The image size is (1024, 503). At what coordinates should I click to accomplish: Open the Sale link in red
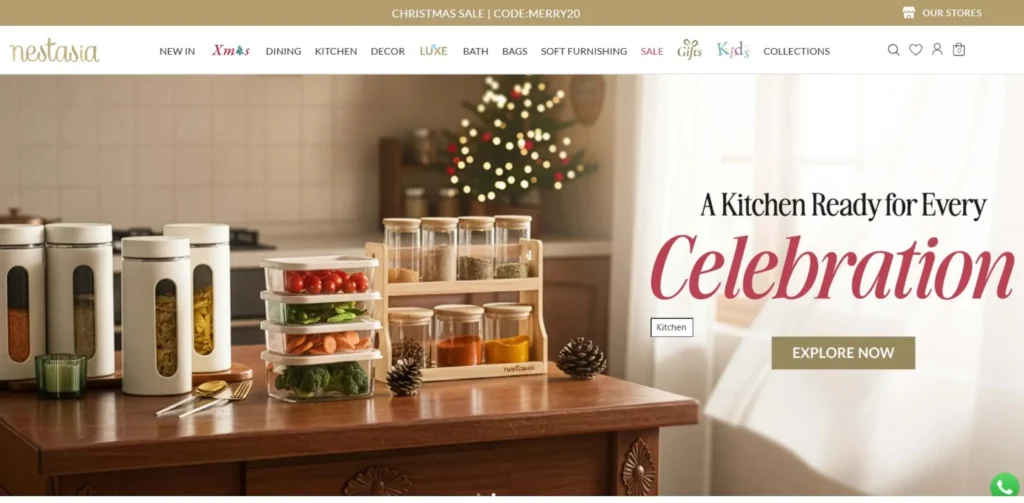652,51
